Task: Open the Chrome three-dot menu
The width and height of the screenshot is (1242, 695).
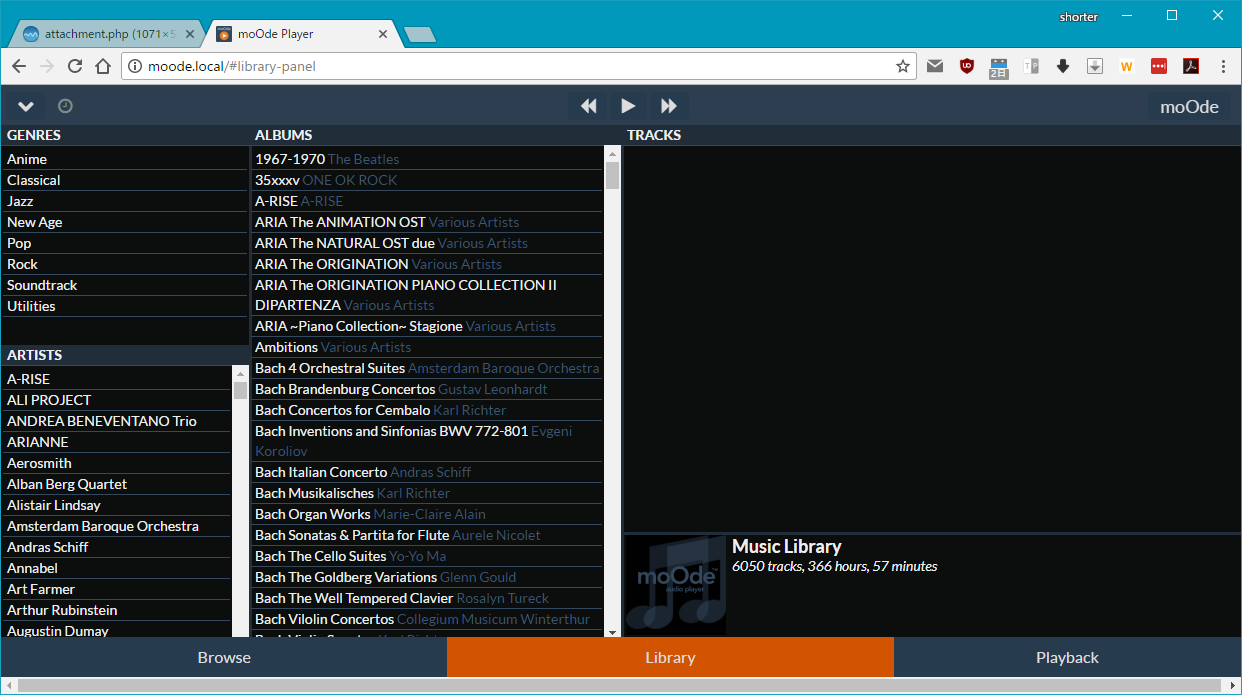Action: point(1224,66)
